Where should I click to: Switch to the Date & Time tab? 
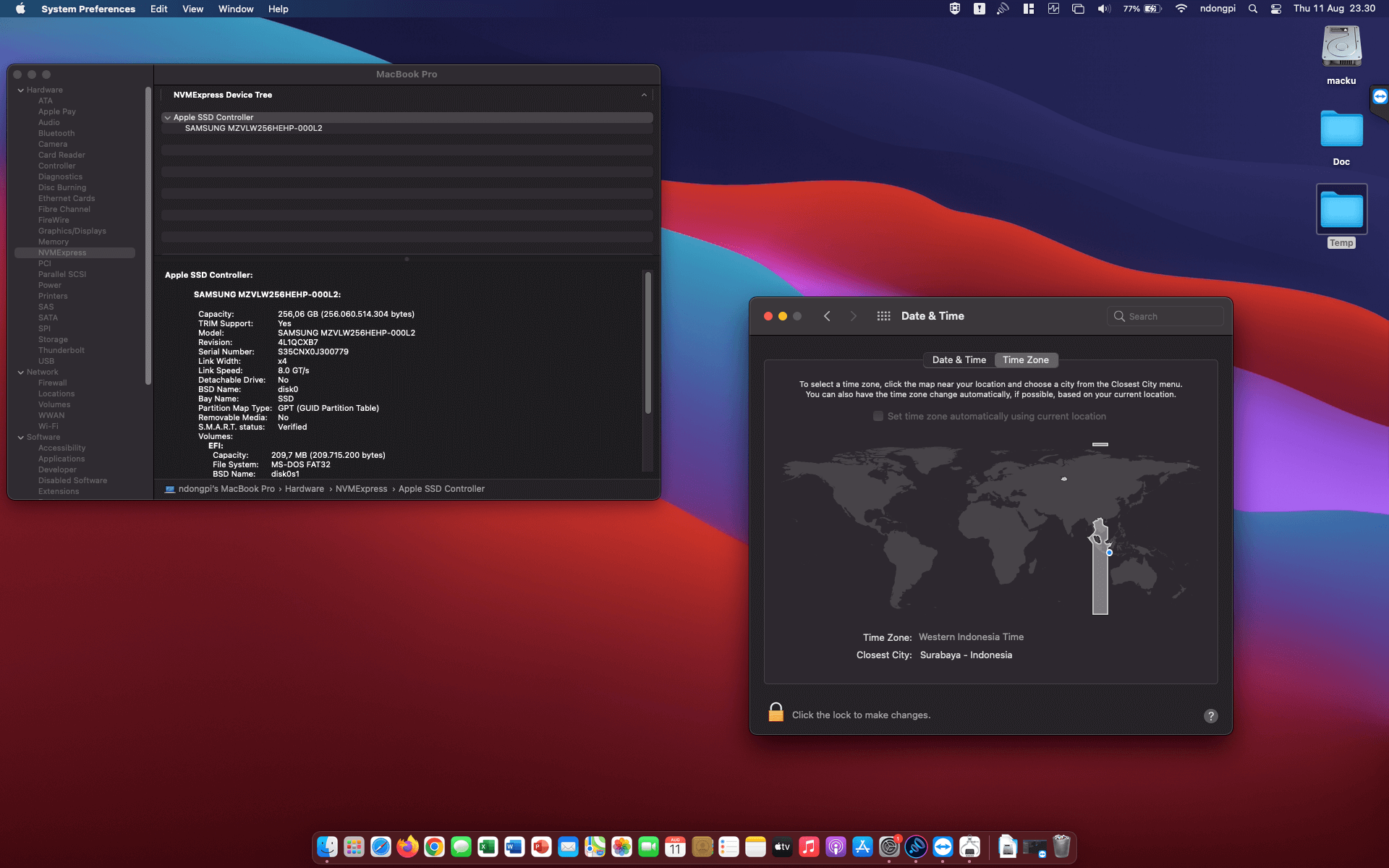(x=958, y=359)
